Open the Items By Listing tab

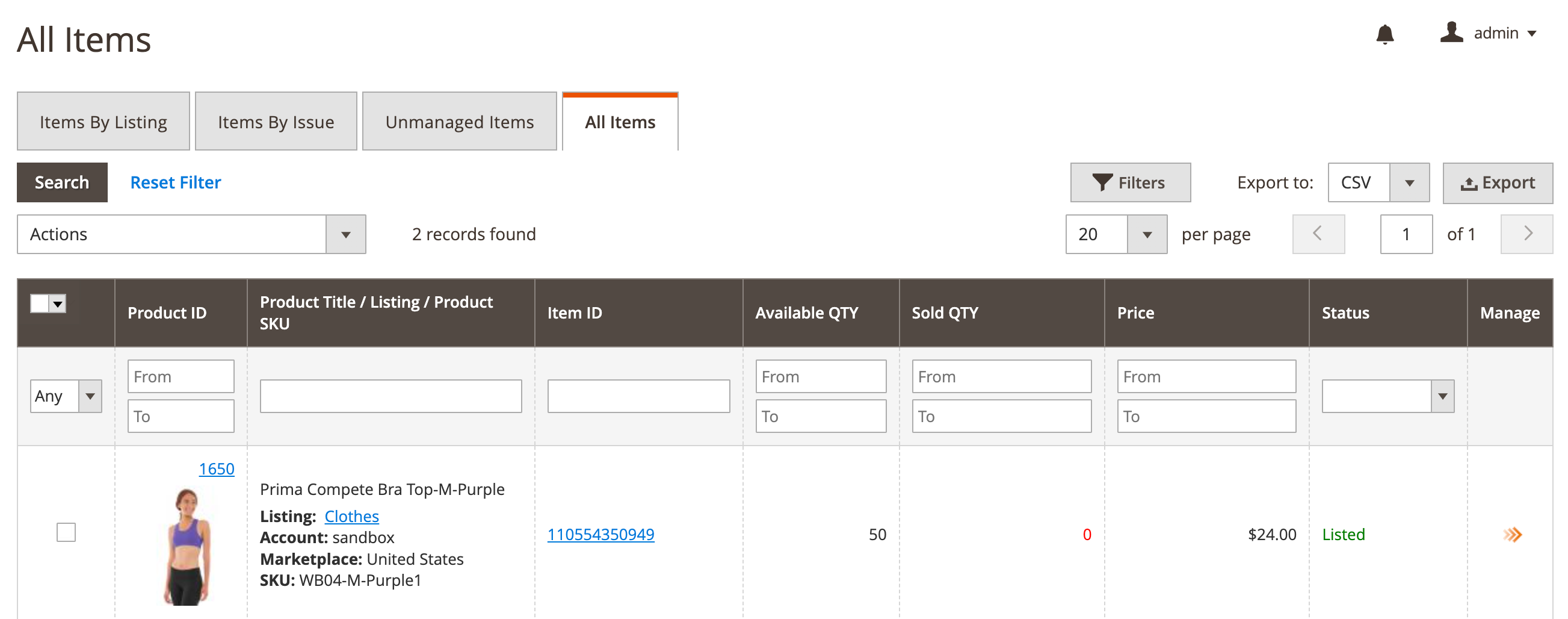point(103,121)
